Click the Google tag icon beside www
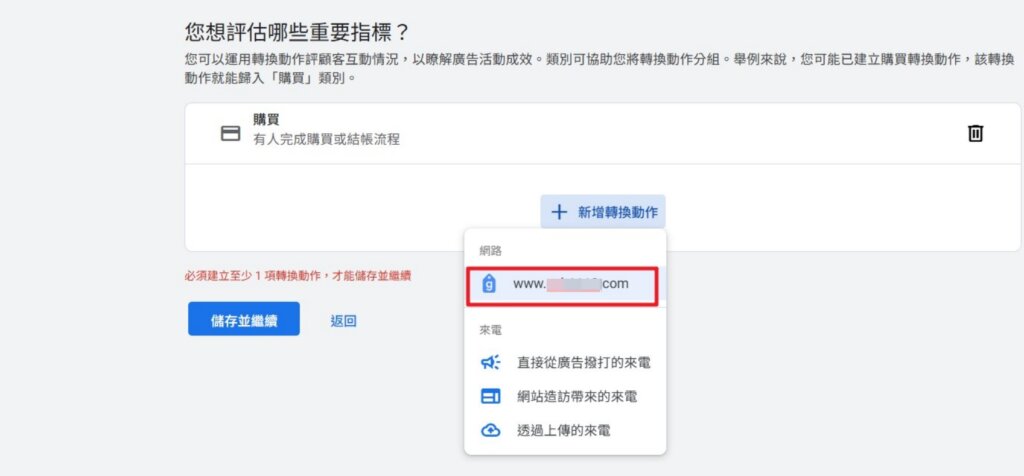Viewport: 1024px width, 476px height. tap(490, 284)
